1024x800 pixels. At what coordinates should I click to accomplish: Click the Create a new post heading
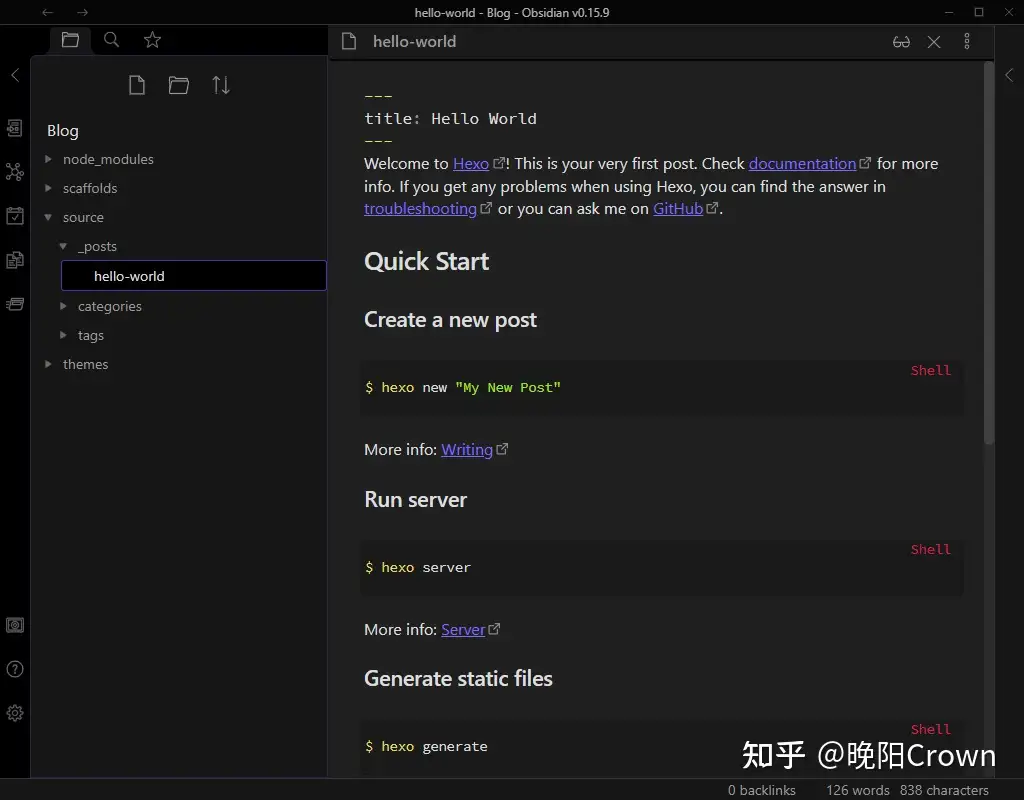coord(450,319)
